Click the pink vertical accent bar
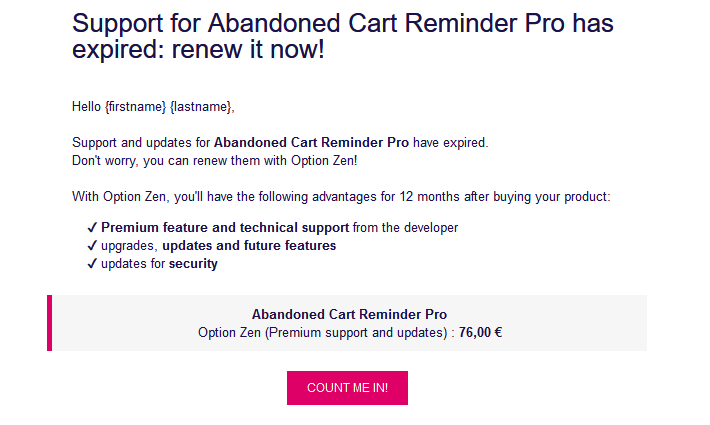The width and height of the screenshot is (710, 425). click(49, 323)
